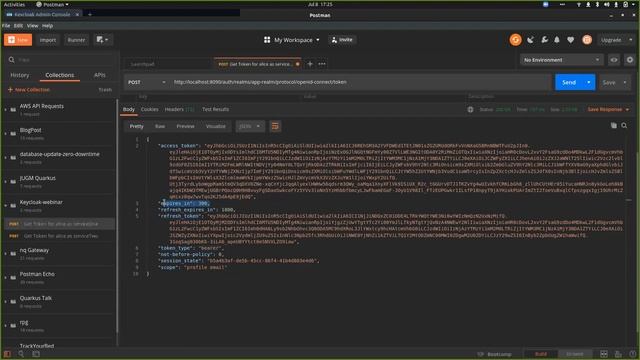Search the response with magnifier icon
Screen dimensions: 640x360
(x=624, y=126)
